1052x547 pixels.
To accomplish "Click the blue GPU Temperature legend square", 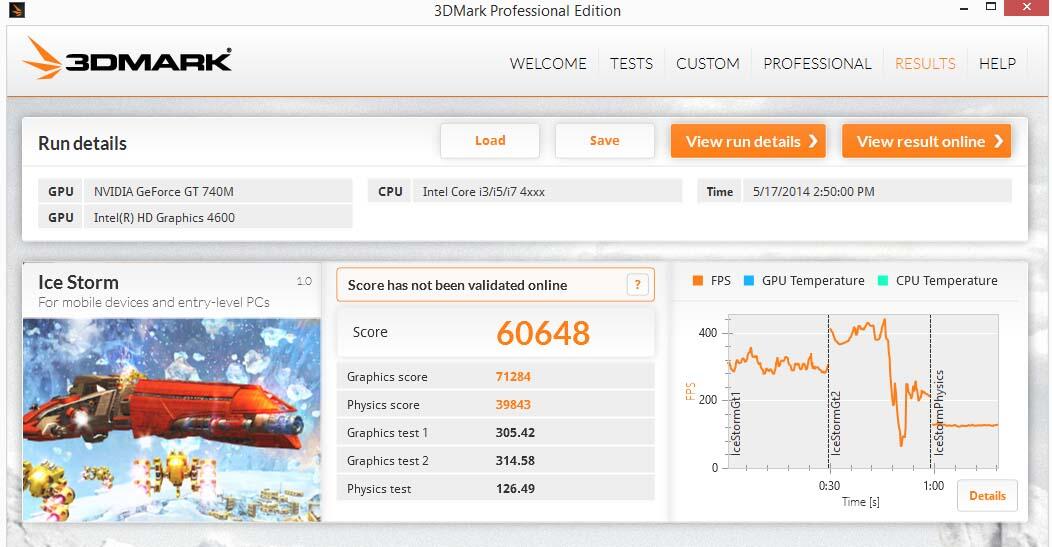I will pos(748,281).
